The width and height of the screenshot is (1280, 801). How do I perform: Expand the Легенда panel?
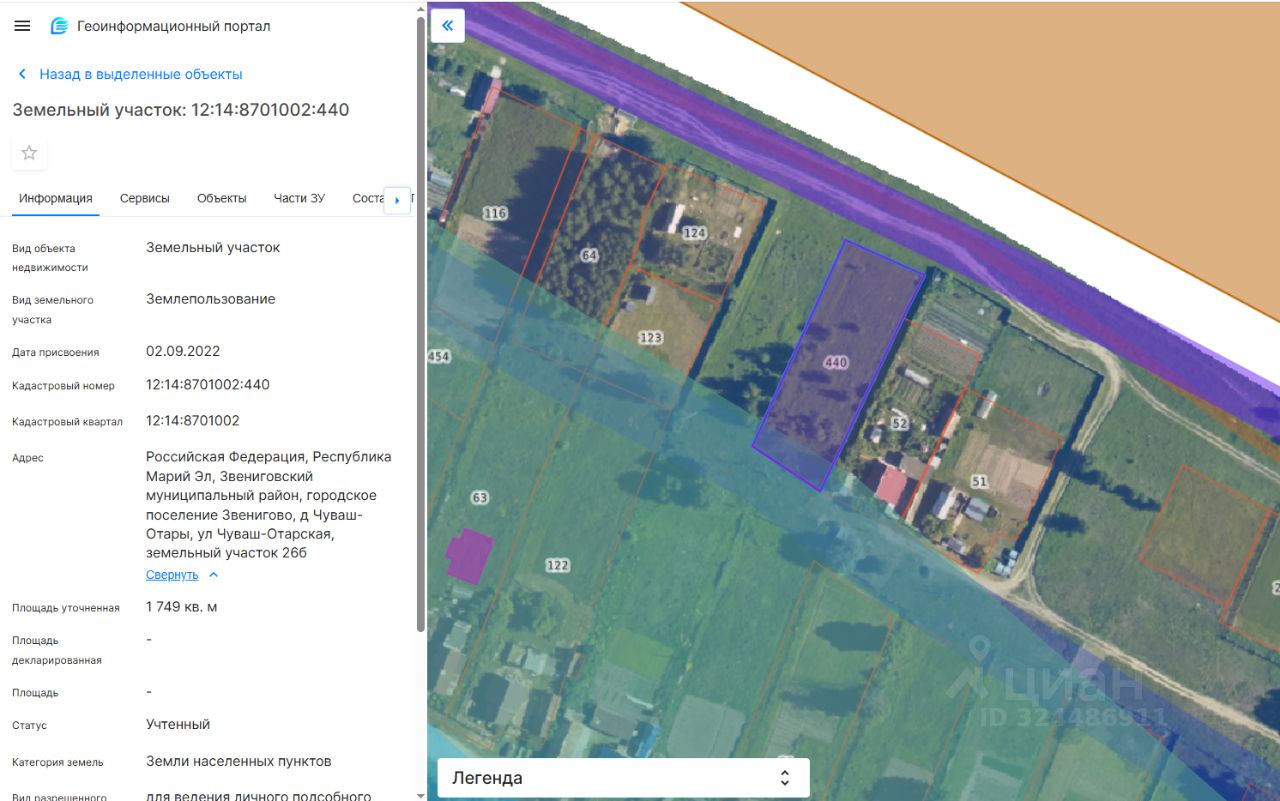pyautogui.click(x=623, y=778)
